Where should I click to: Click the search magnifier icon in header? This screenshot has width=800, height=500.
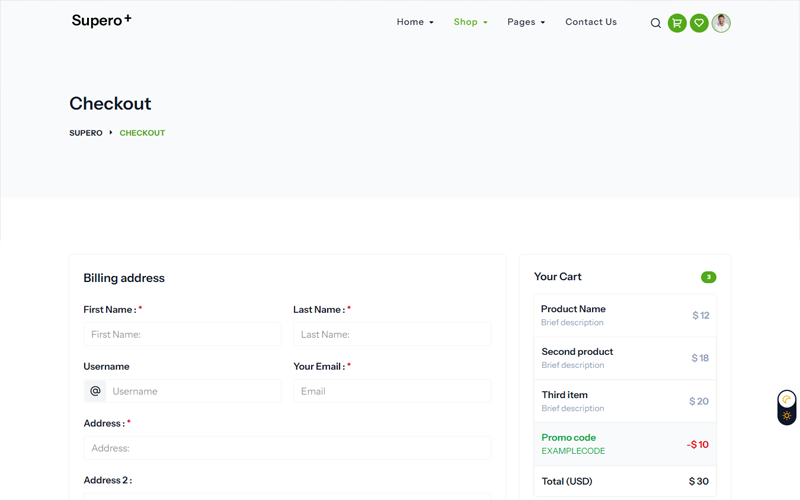656,23
